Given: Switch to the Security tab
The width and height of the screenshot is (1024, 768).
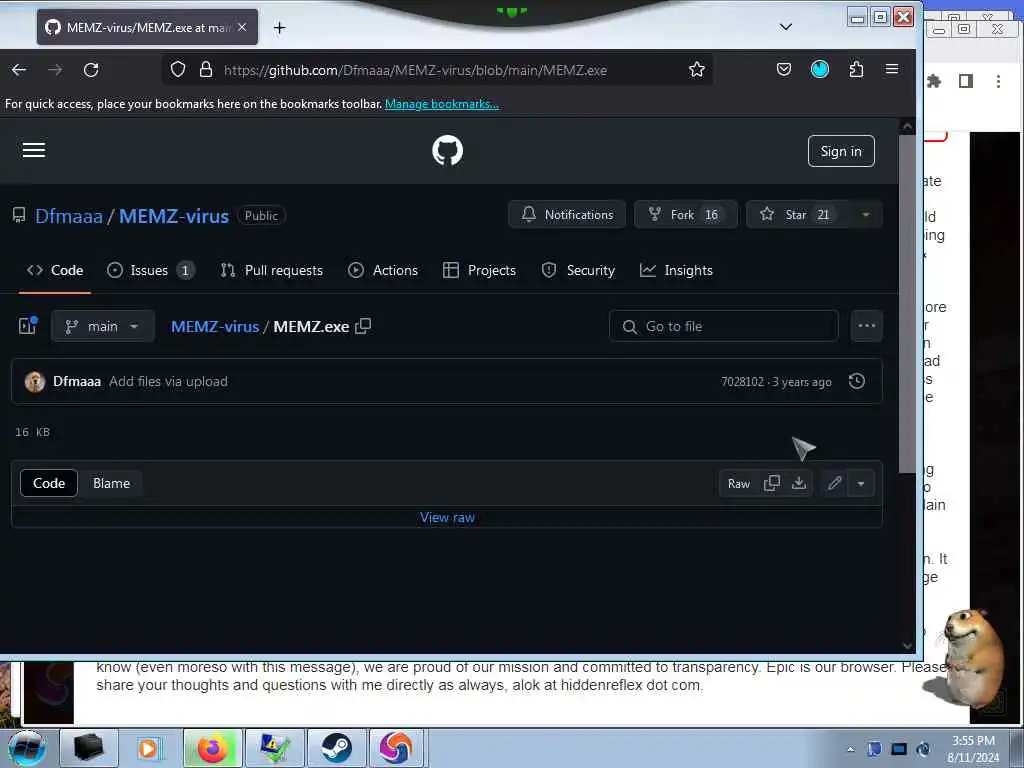Looking at the screenshot, I should coord(578,270).
